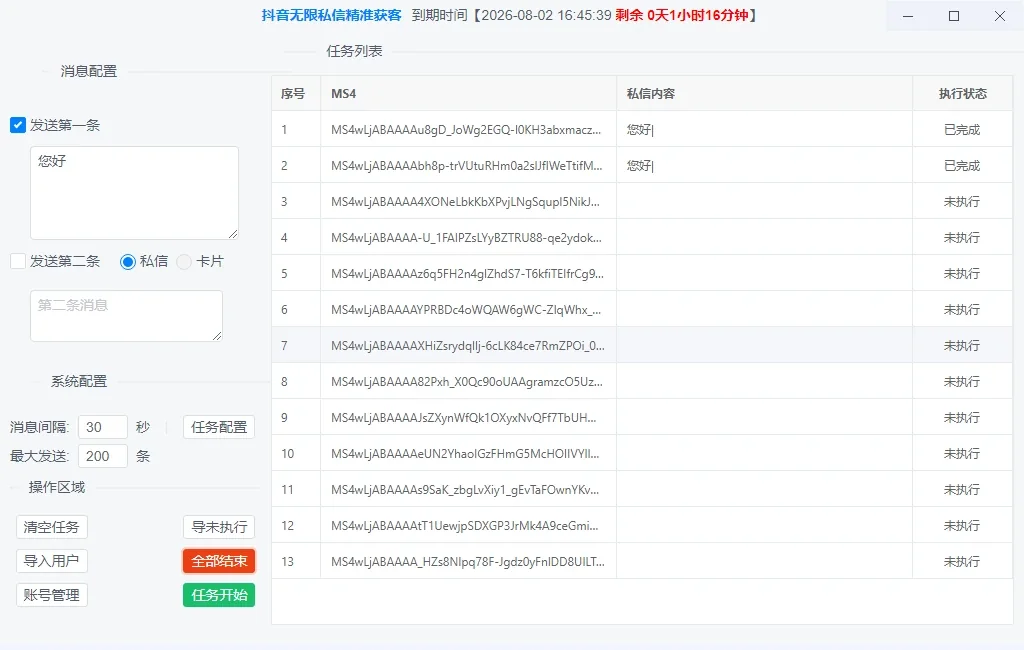Screen dimensions: 1024x650
Task: Click the 执行状态 column header
Action: point(963,93)
